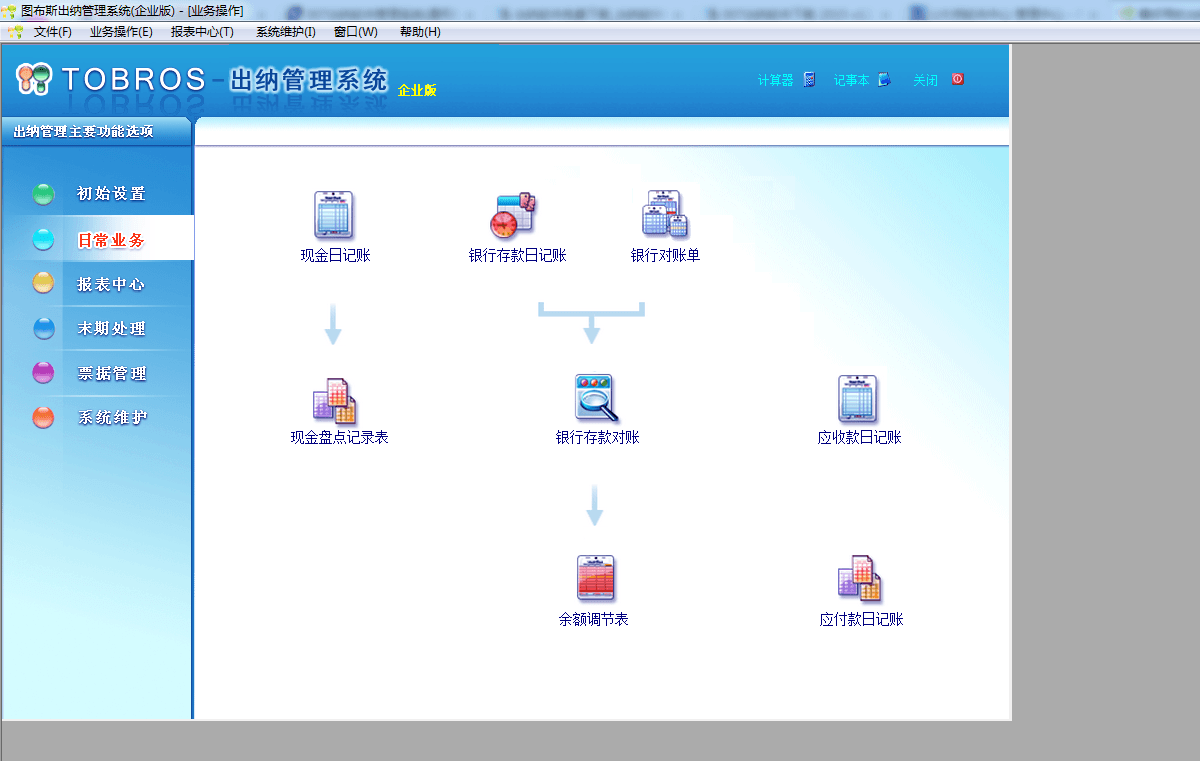Viewport: 1200px width, 761px height.
Task: Open the 银行对账单 bank statement icon
Action: (665, 215)
